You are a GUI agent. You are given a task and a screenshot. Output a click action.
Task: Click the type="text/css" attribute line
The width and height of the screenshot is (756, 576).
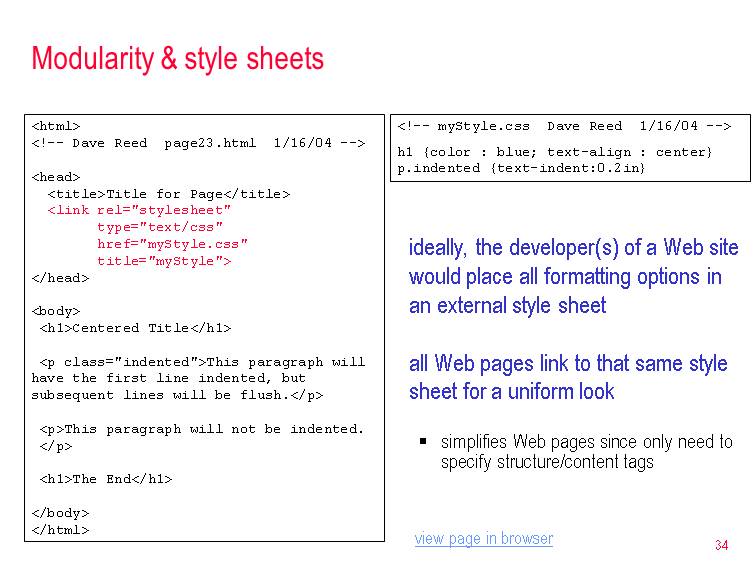tap(160, 227)
